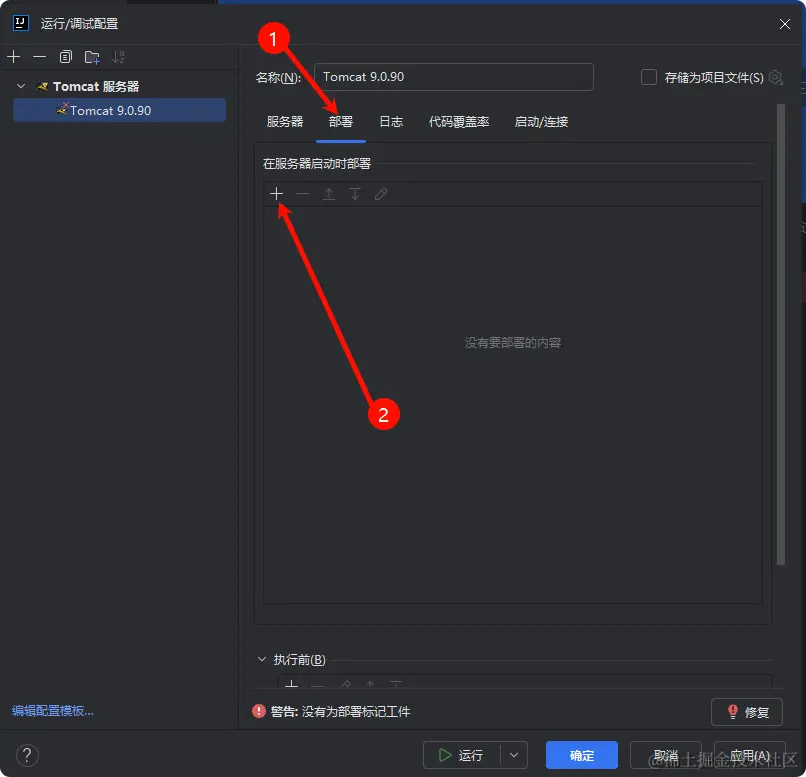Open the 运行 button dropdown arrow
Image resolution: width=806 pixels, height=777 pixels.
click(x=514, y=755)
